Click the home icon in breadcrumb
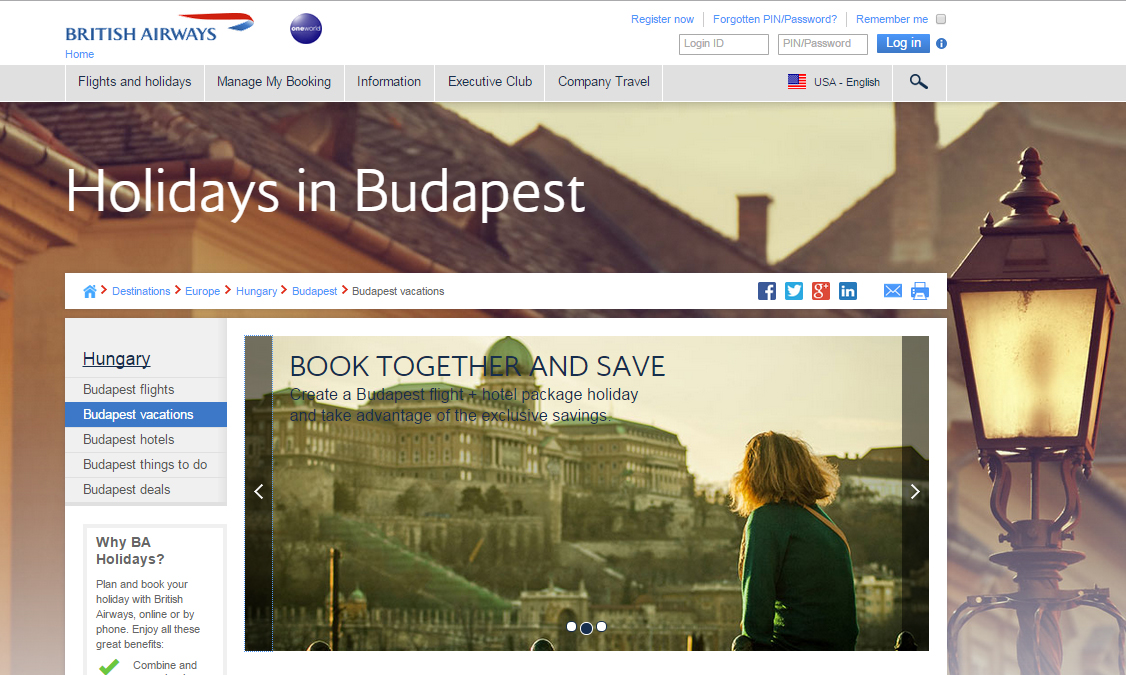 (90, 291)
